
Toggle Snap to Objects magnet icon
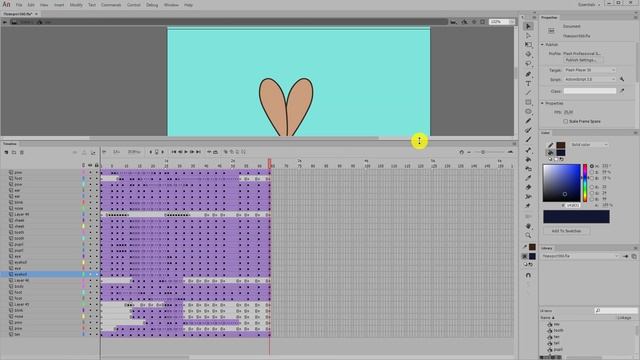[528, 276]
